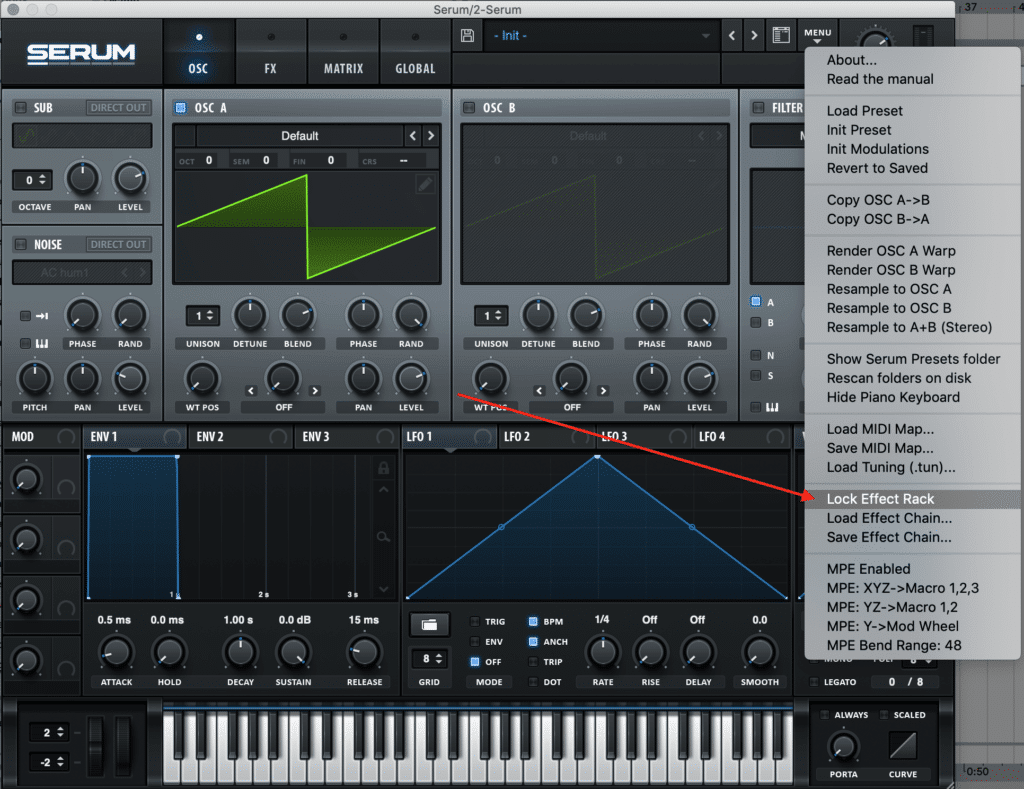Click the envelope zoom magnifier icon
The image size is (1024, 789).
[x=383, y=537]
